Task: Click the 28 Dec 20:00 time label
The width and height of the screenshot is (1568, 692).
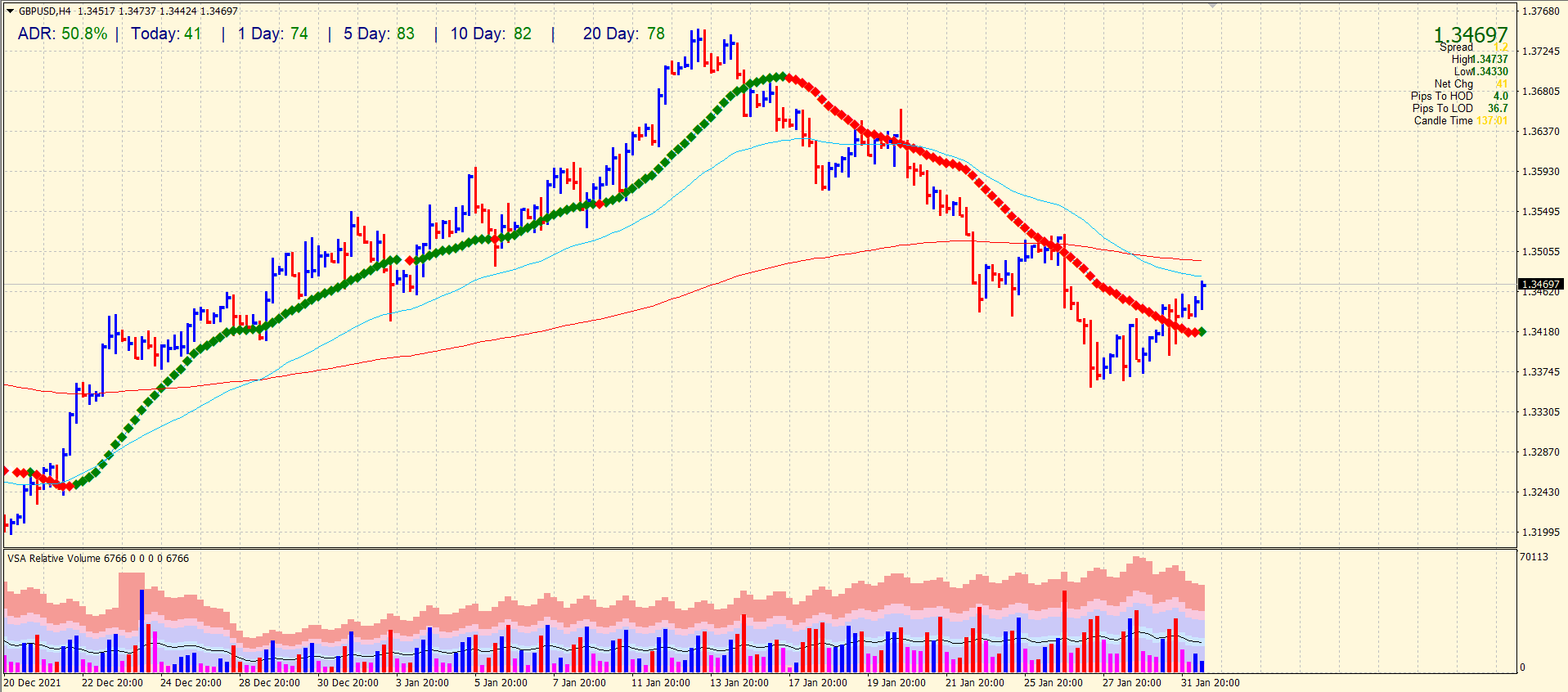Action: [x=269, y=682]
